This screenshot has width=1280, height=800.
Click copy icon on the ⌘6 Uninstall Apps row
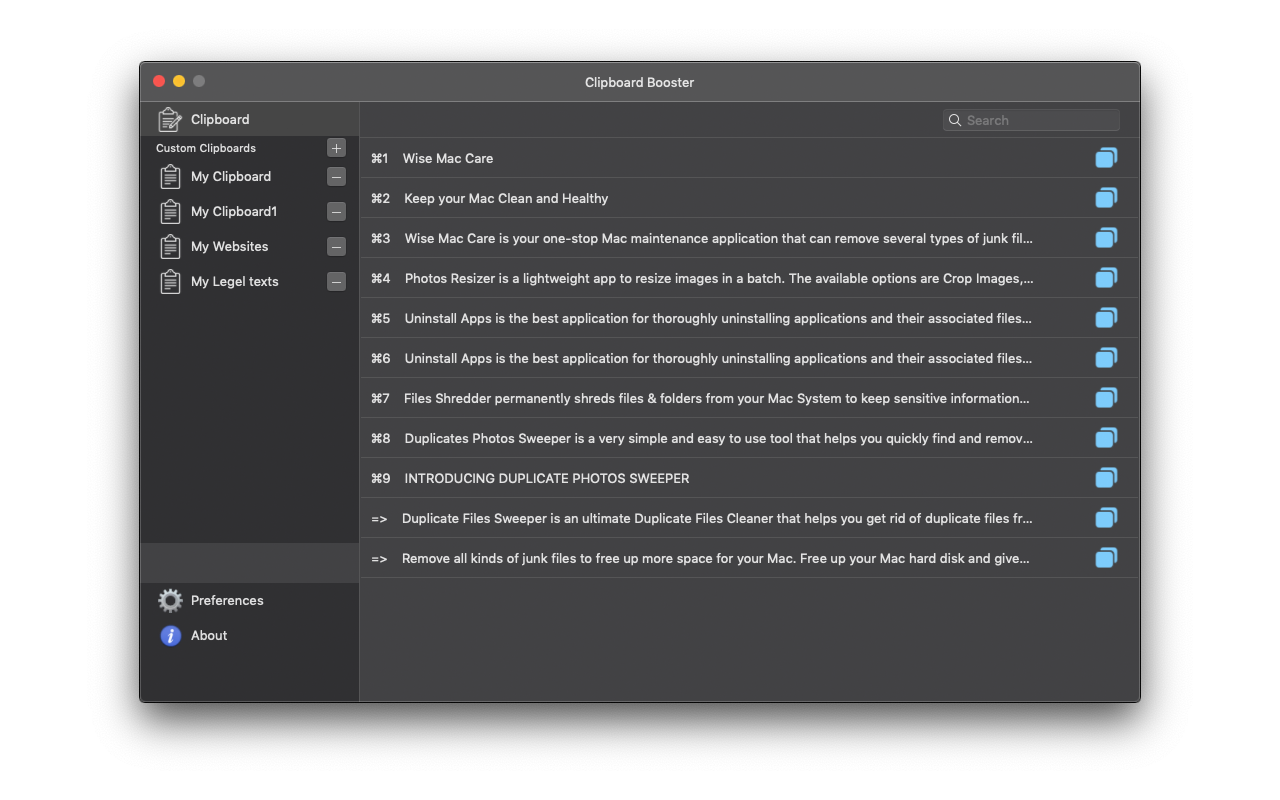1106,358
